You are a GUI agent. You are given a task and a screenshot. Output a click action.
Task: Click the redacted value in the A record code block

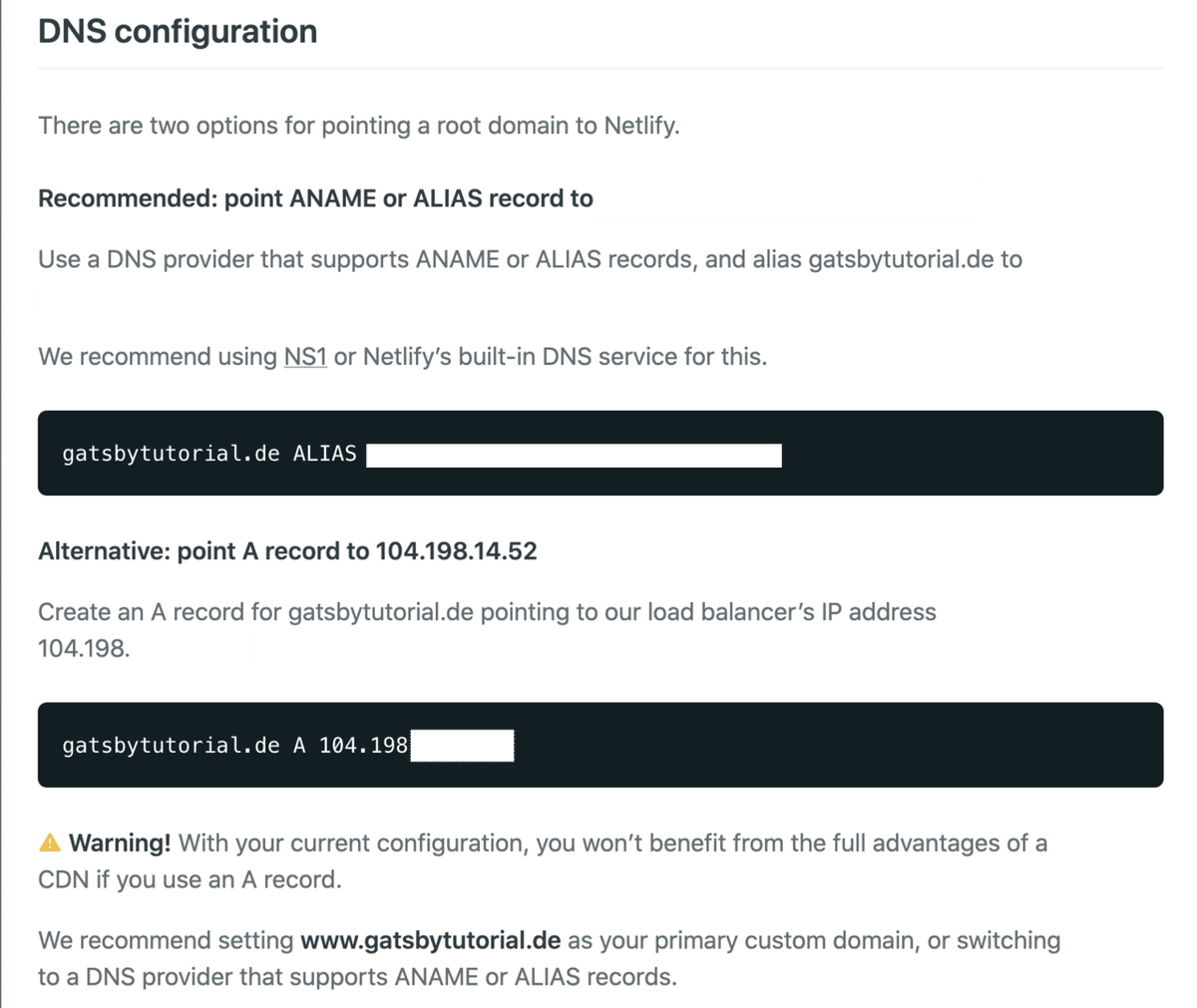462,746
